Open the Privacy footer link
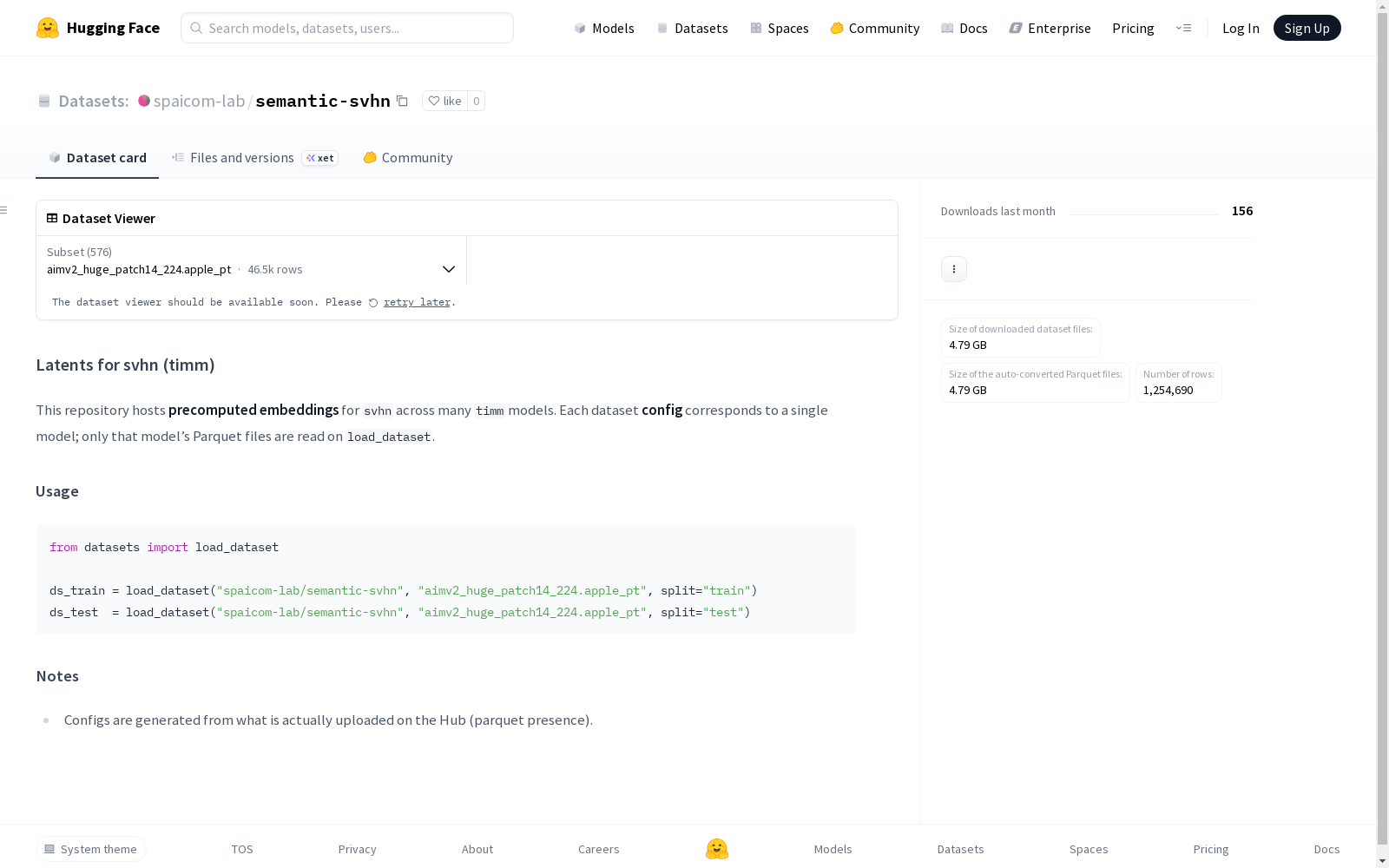1389x868 pixels. [x=358, y=849]
